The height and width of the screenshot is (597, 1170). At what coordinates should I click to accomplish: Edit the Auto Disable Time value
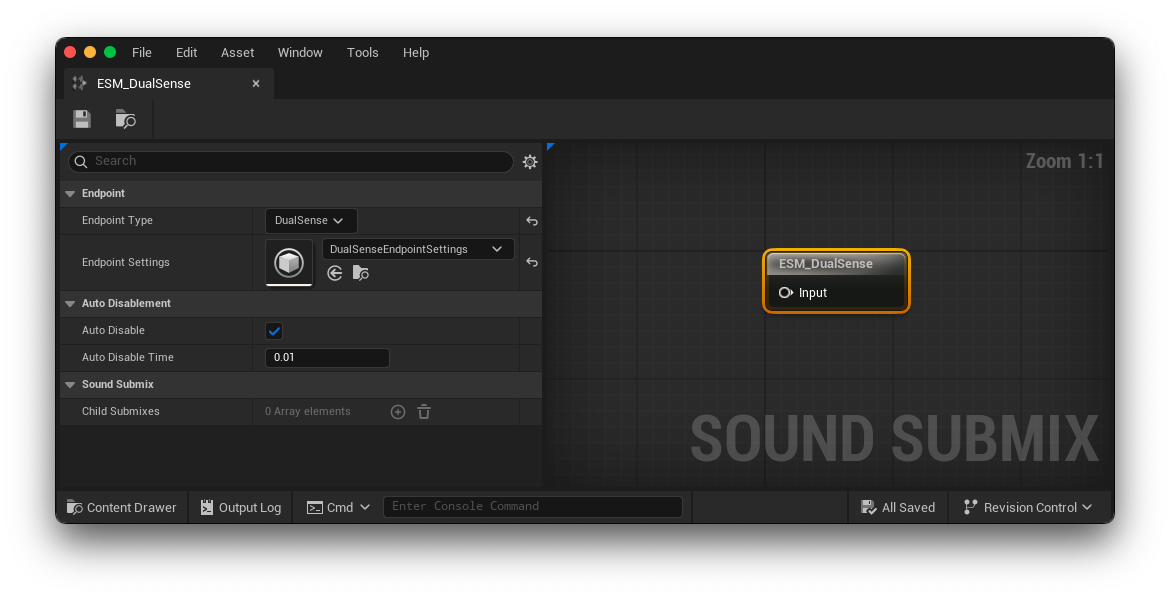[x=327, y=357]
